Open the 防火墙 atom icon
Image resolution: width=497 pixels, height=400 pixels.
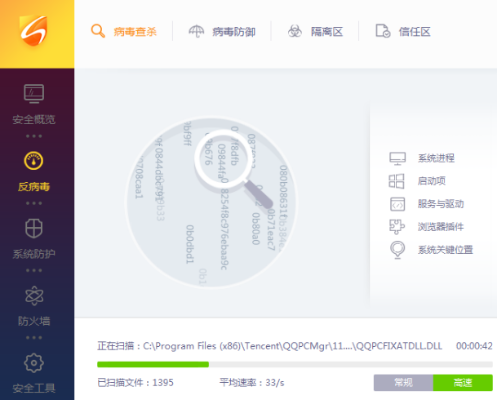(x=34, y=296)
